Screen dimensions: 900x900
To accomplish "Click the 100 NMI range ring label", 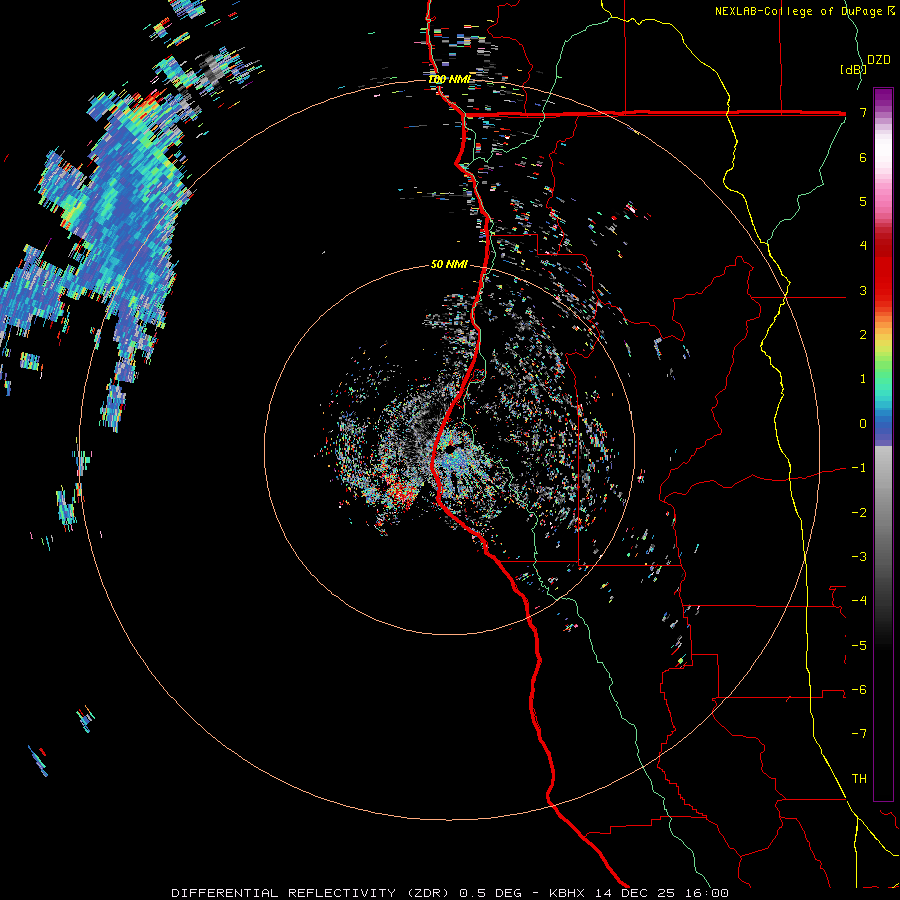I will pyautogui.click(x=450, y=79).
